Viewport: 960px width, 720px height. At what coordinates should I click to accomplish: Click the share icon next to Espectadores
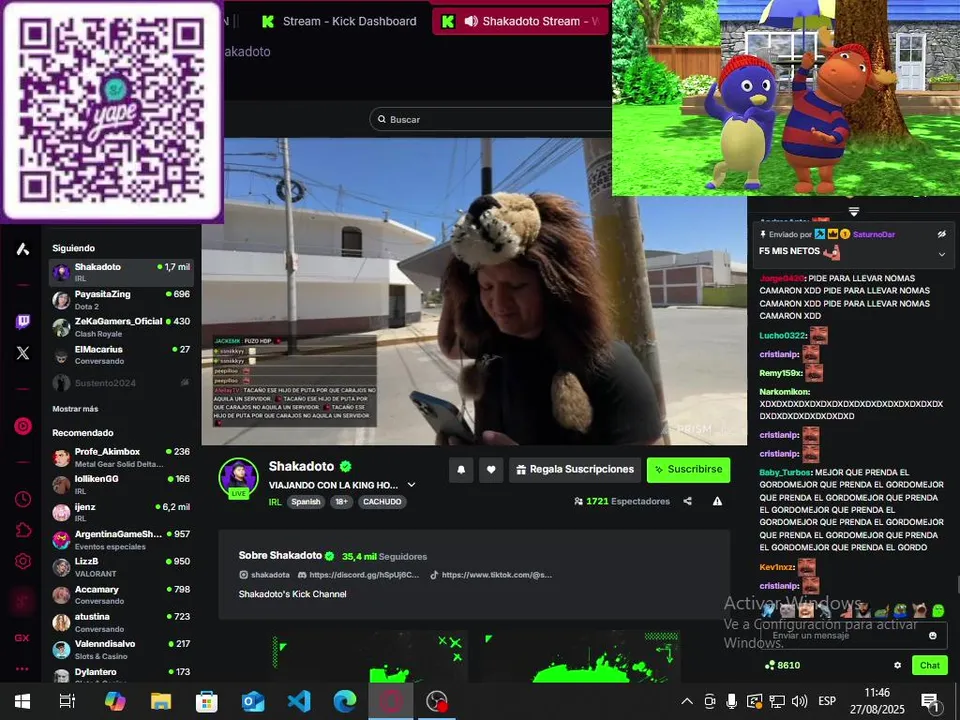pyautogui.click(x=688, y=501)
